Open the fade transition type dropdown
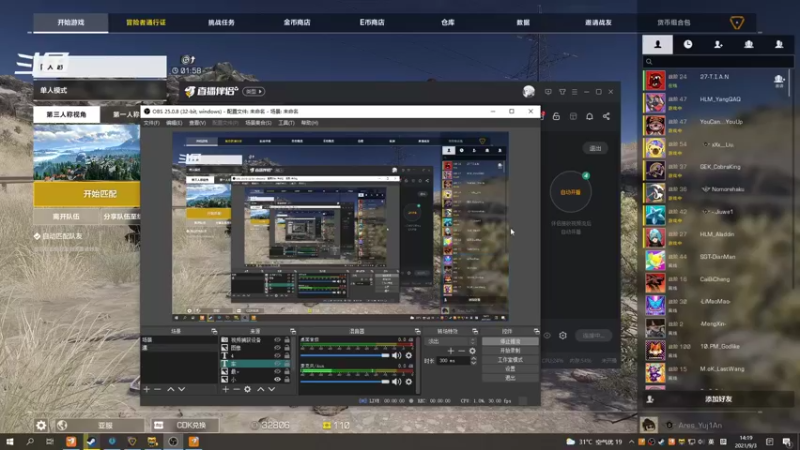 (451, 341)
